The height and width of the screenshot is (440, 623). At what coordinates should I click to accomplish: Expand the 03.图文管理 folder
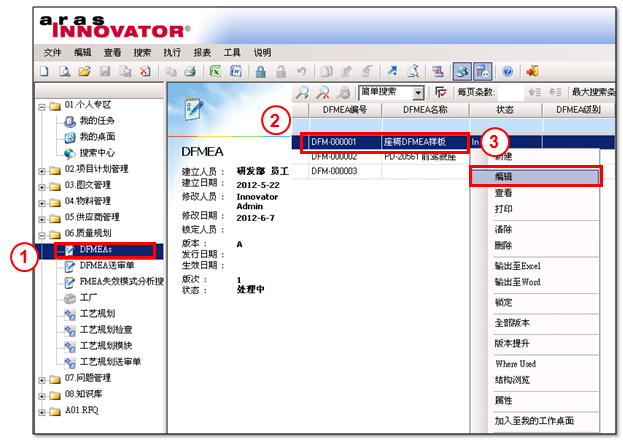[x=42, y=187]
